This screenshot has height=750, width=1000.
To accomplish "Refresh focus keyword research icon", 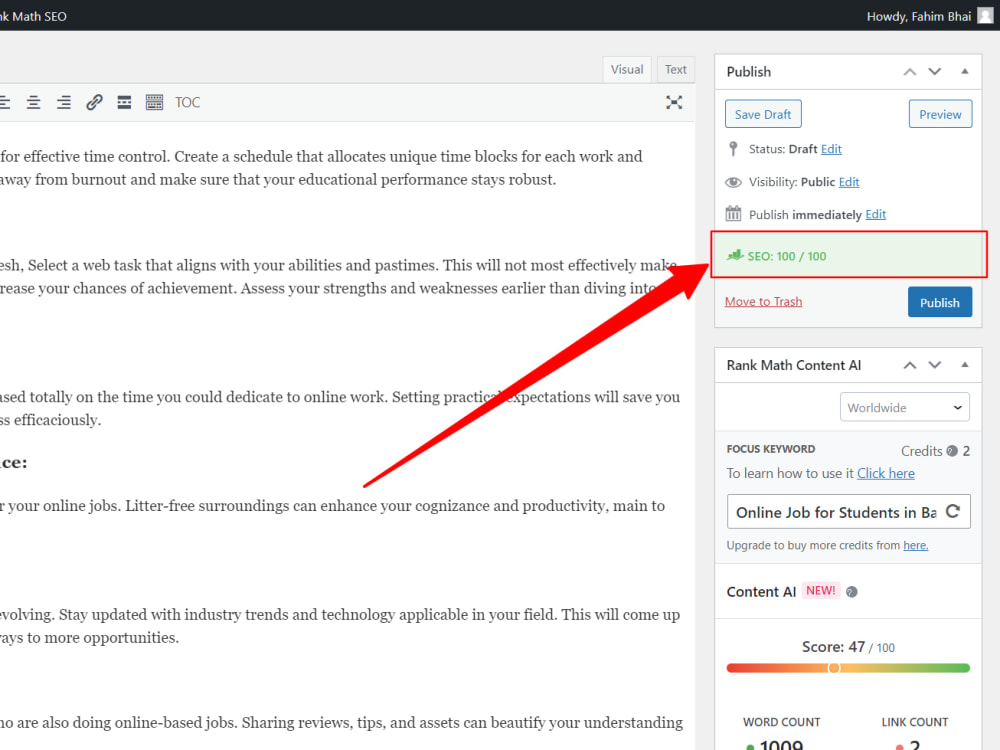I will (x=953, y=511).
